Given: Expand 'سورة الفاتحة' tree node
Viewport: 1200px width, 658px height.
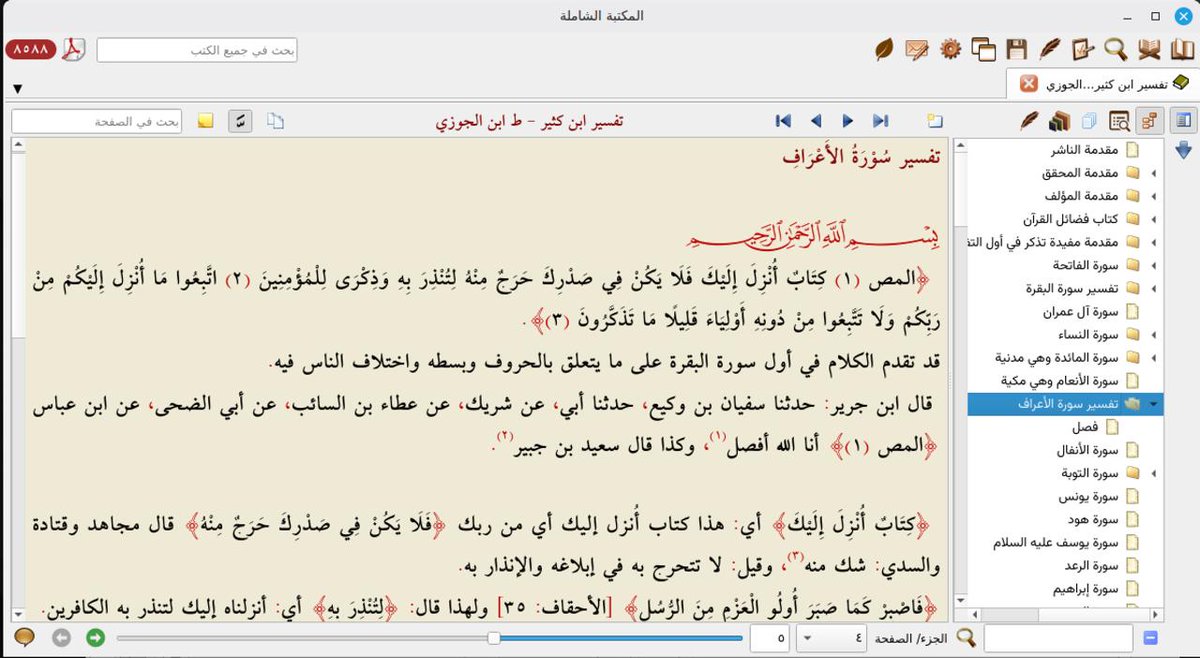Looking at the screenshot, I should coord(1154,266).
